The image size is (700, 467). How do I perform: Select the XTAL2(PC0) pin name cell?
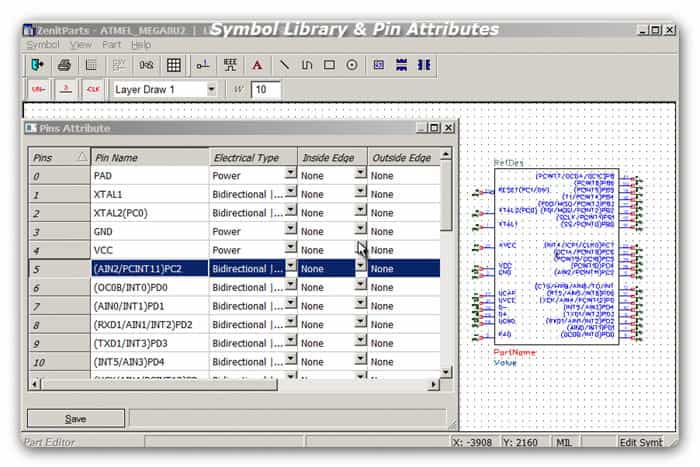(x=150, y=213)
